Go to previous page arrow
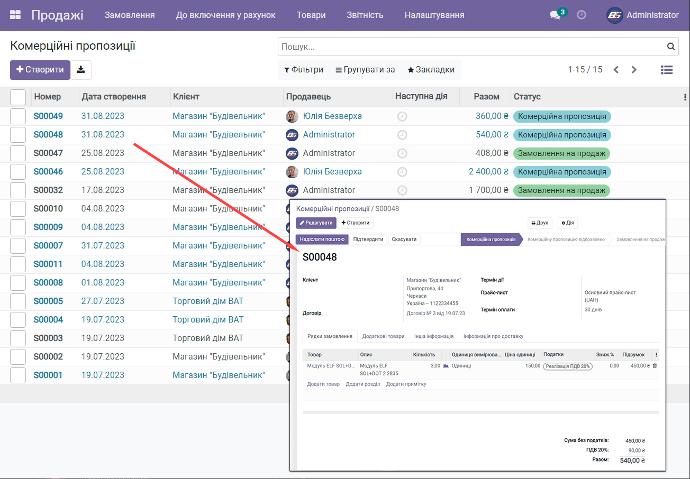Screen dimensions: 690x479 point(616,70)
